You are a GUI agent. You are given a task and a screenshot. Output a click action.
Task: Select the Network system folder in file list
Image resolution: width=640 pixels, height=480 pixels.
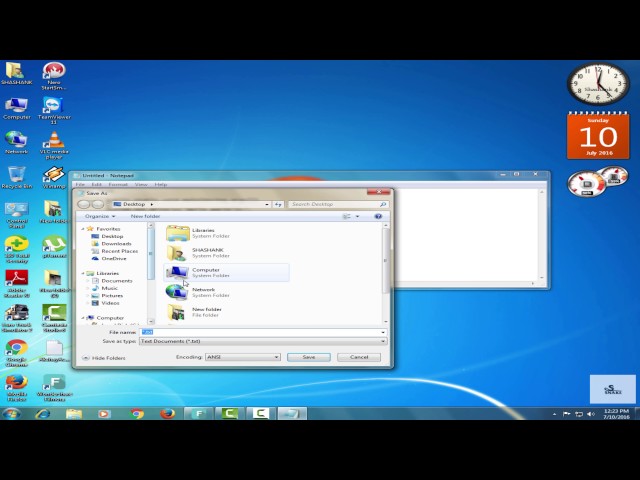click(x=227, y=292)
